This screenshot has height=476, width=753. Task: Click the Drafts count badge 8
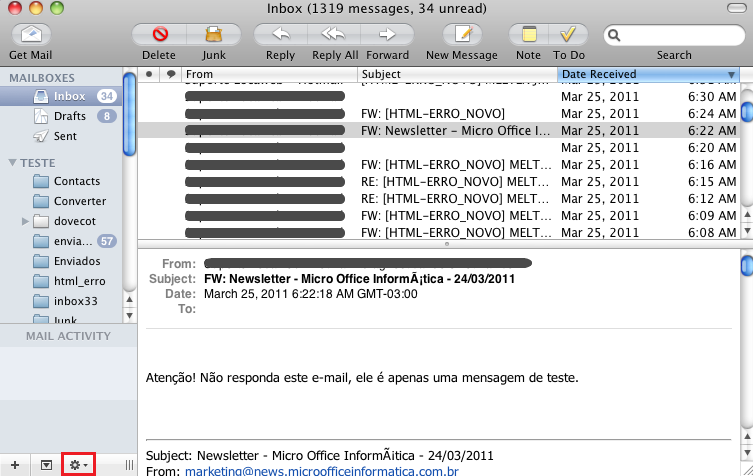(x=107, y=116)
